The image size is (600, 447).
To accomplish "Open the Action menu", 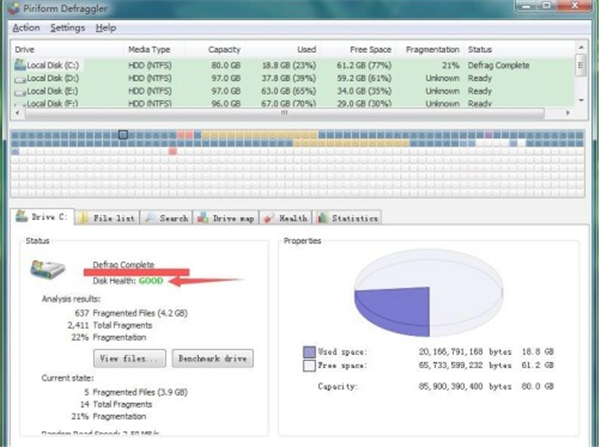I will (27, 28).
